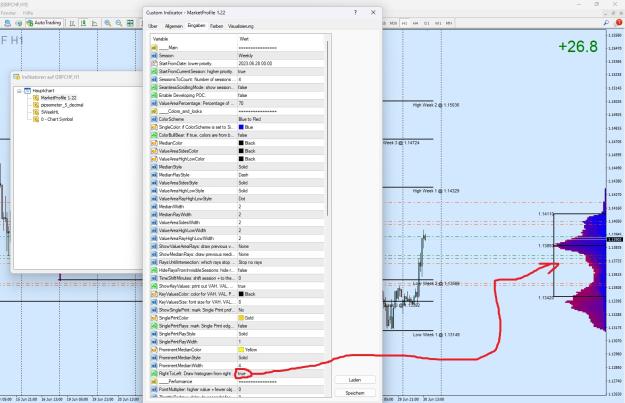Open the Hilfe menu
Image resolution: width=625 pixels, height=403 pixels.
[28, 13]
